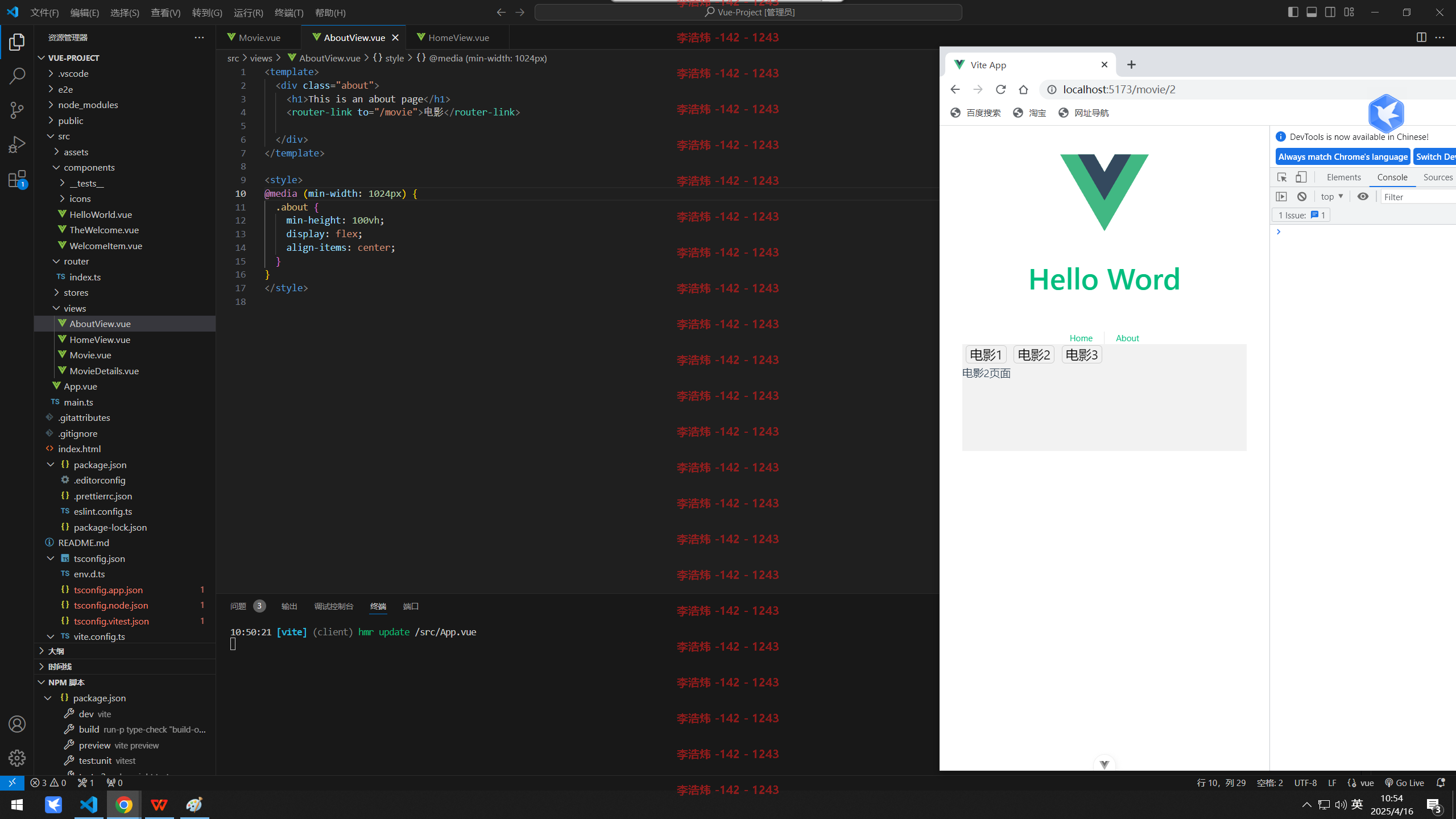
Task: Close the AboutView.vue editor tab
Action: click(395, 38)
